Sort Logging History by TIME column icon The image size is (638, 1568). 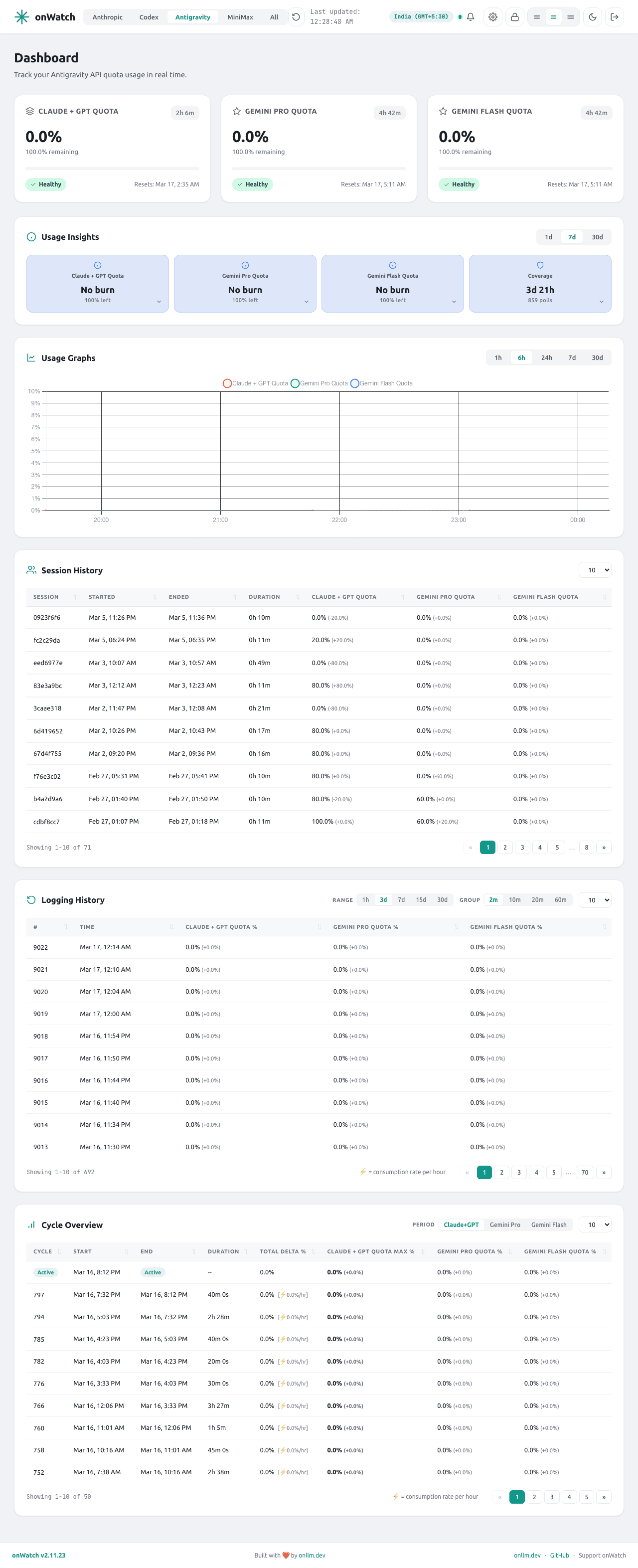click(x=171, y=927)
